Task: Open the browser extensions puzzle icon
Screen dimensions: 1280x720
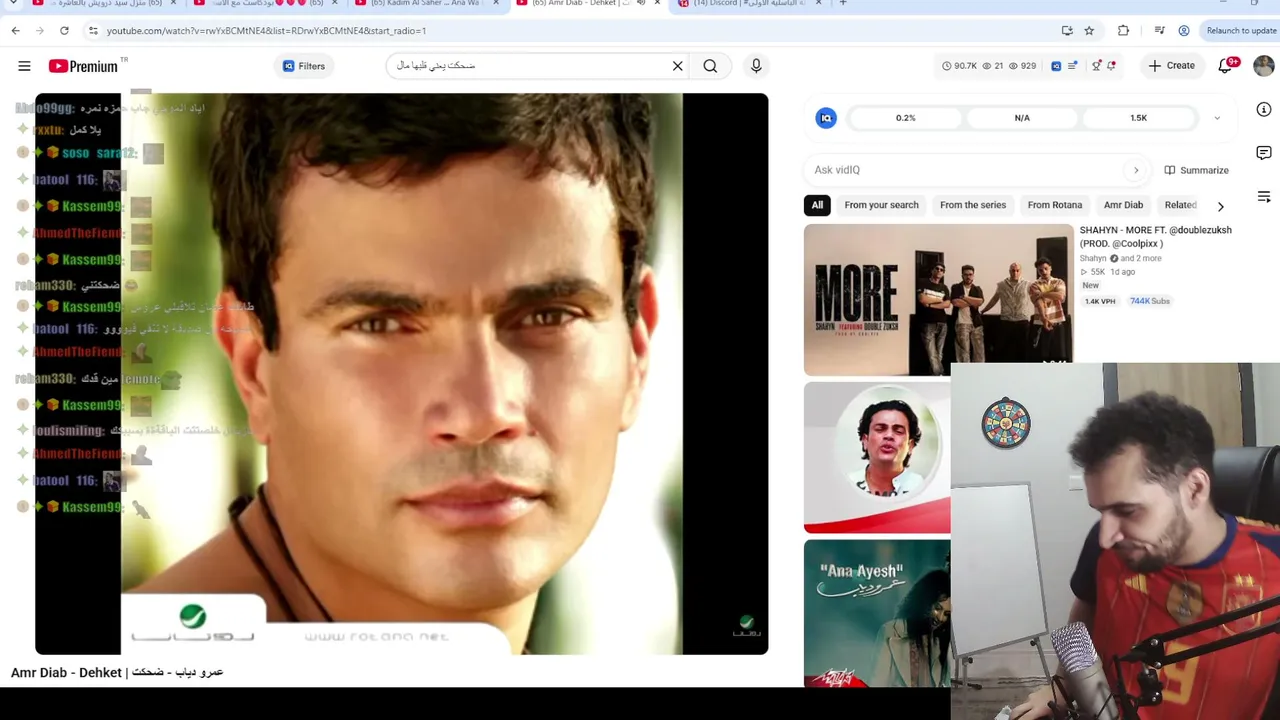Action: [1123, 31]
